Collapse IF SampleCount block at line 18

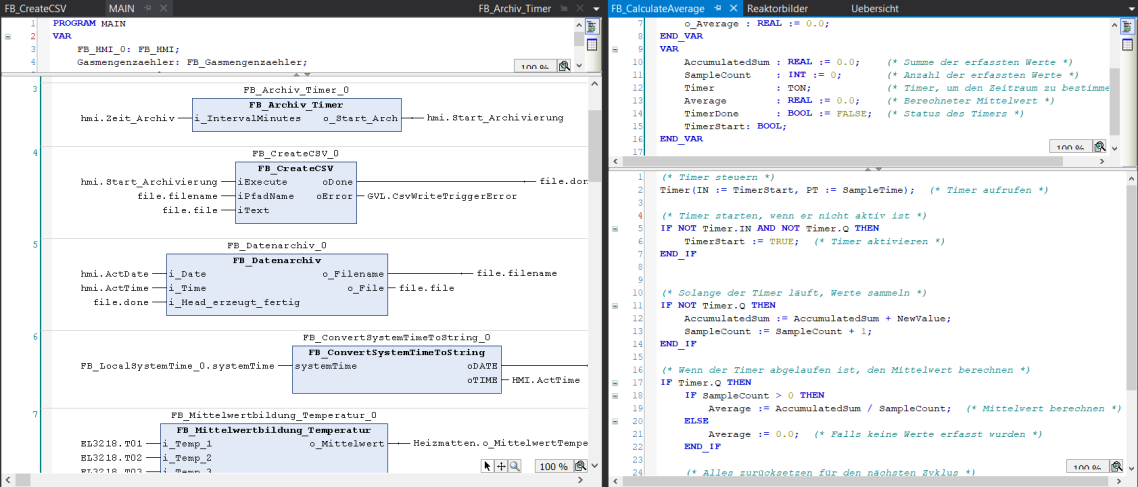tap(615, 396)
